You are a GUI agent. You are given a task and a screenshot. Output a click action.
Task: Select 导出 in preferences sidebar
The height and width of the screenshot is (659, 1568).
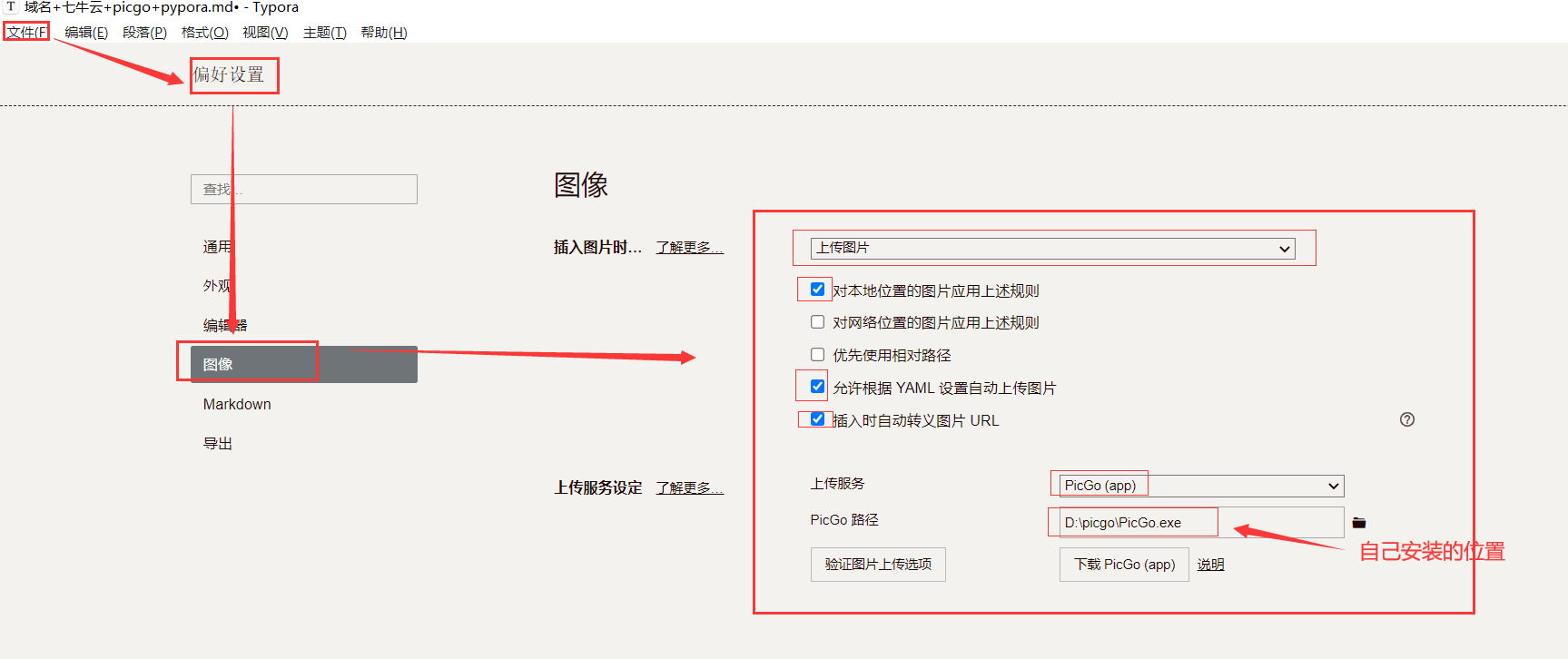point(304,443)
